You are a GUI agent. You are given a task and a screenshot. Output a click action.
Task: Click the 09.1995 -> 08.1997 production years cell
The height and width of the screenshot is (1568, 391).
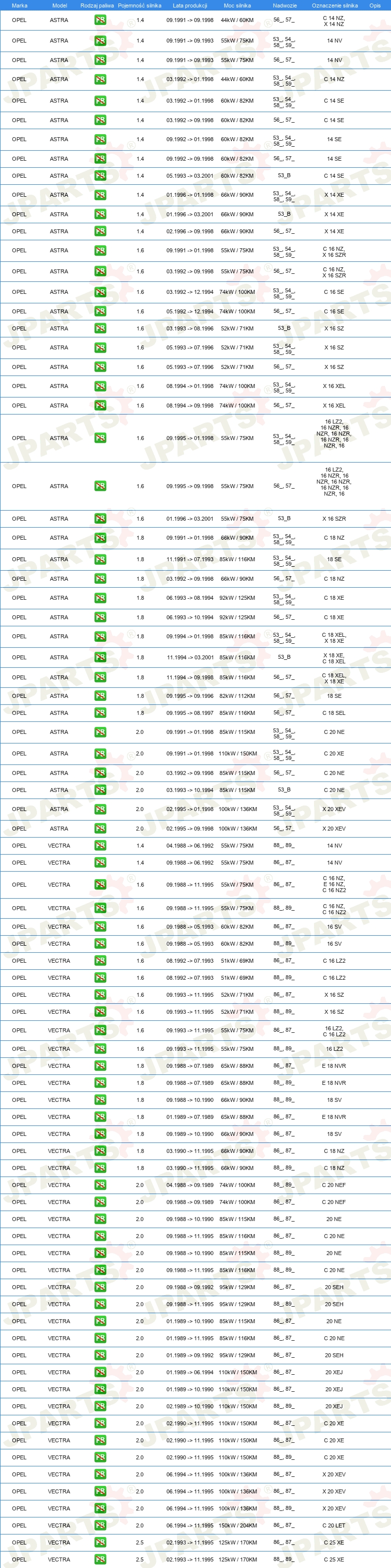[x=189, y=713]
